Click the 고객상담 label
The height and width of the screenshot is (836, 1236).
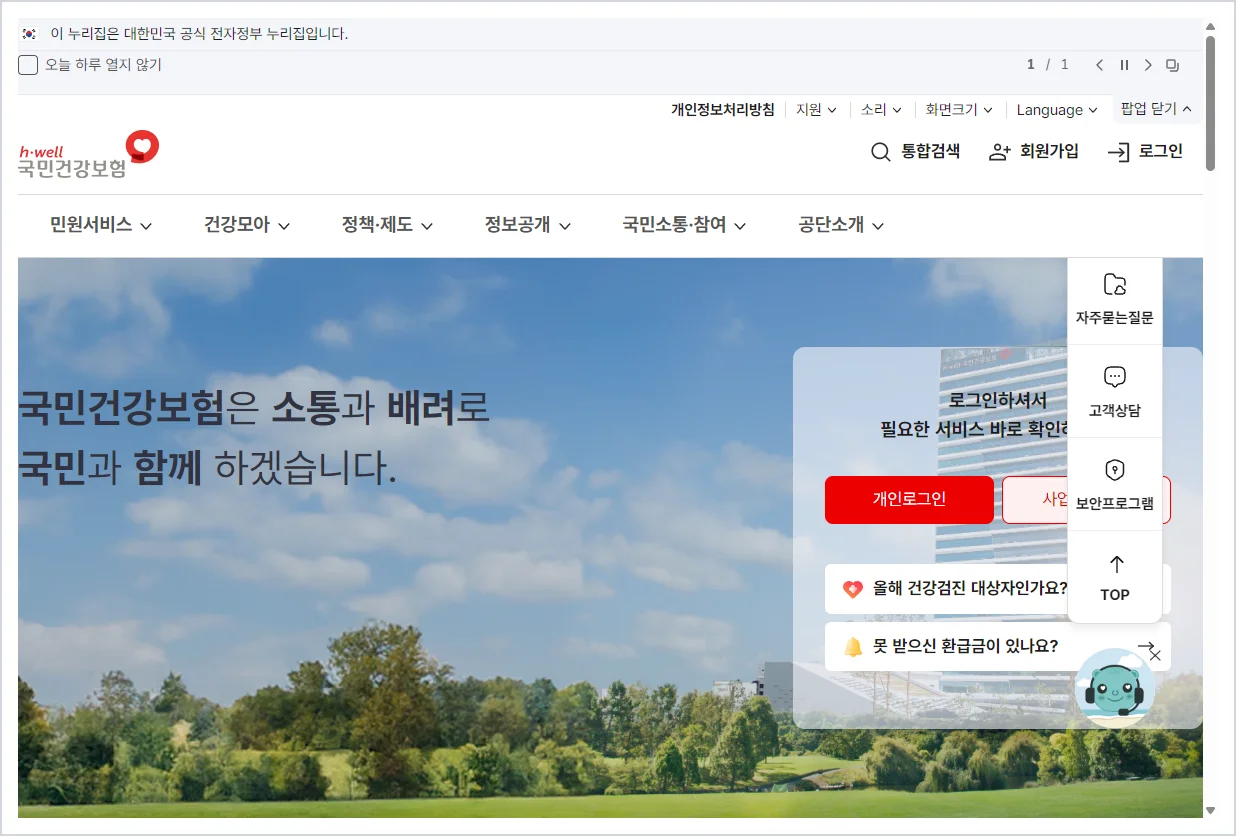tap(1115, 411)
